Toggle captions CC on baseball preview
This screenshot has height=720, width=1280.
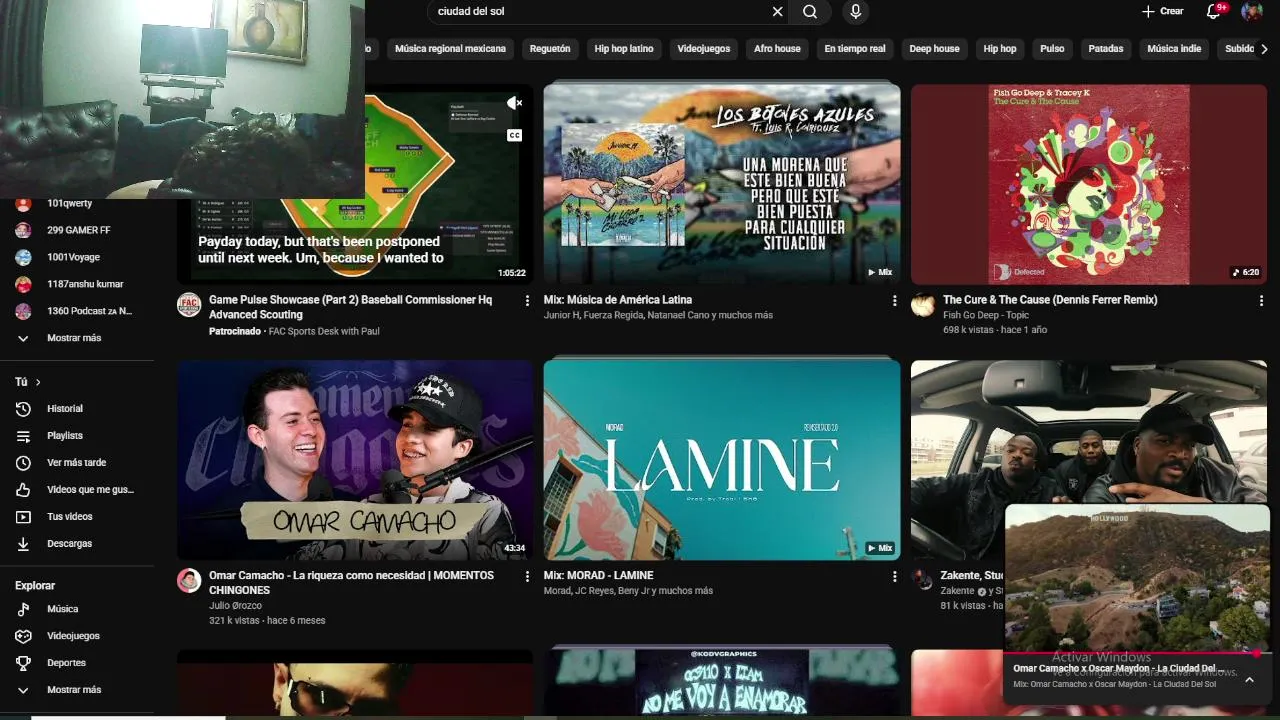coord(514,135)
